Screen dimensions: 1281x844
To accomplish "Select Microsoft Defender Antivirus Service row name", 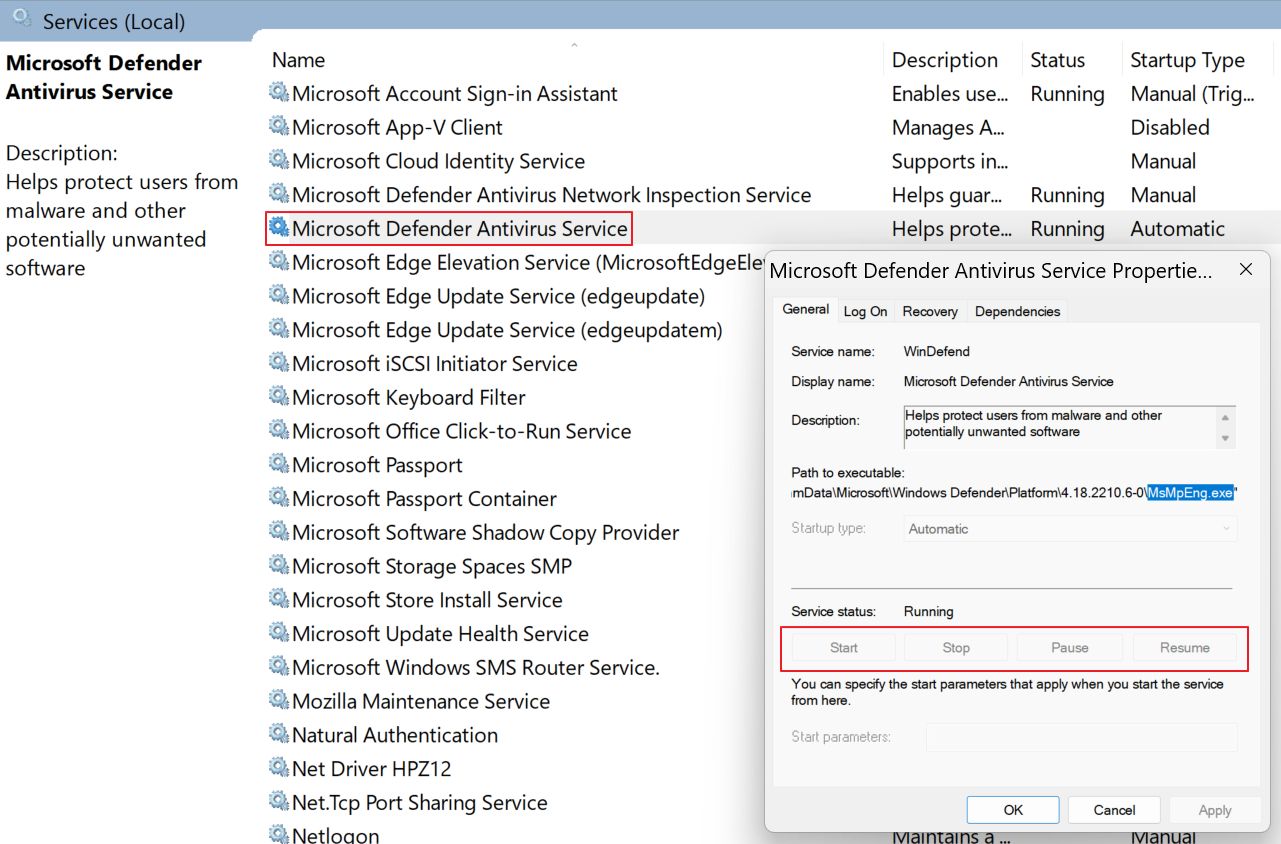I will point(460,229).
